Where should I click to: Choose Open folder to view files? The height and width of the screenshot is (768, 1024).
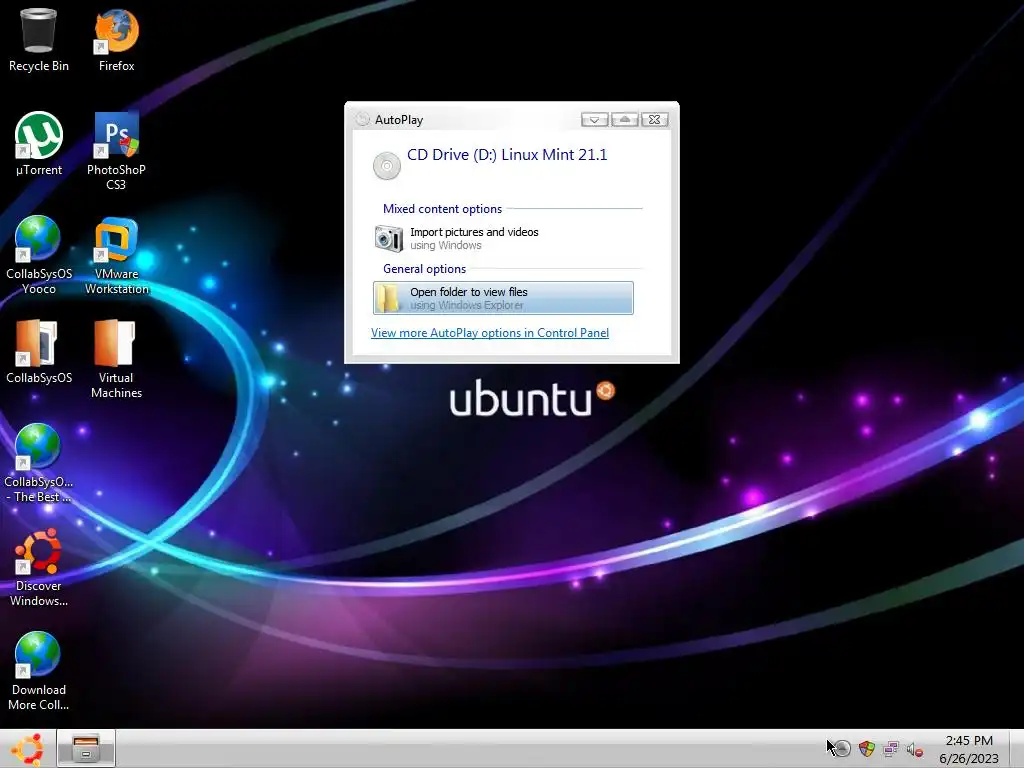tap(503, 298)
